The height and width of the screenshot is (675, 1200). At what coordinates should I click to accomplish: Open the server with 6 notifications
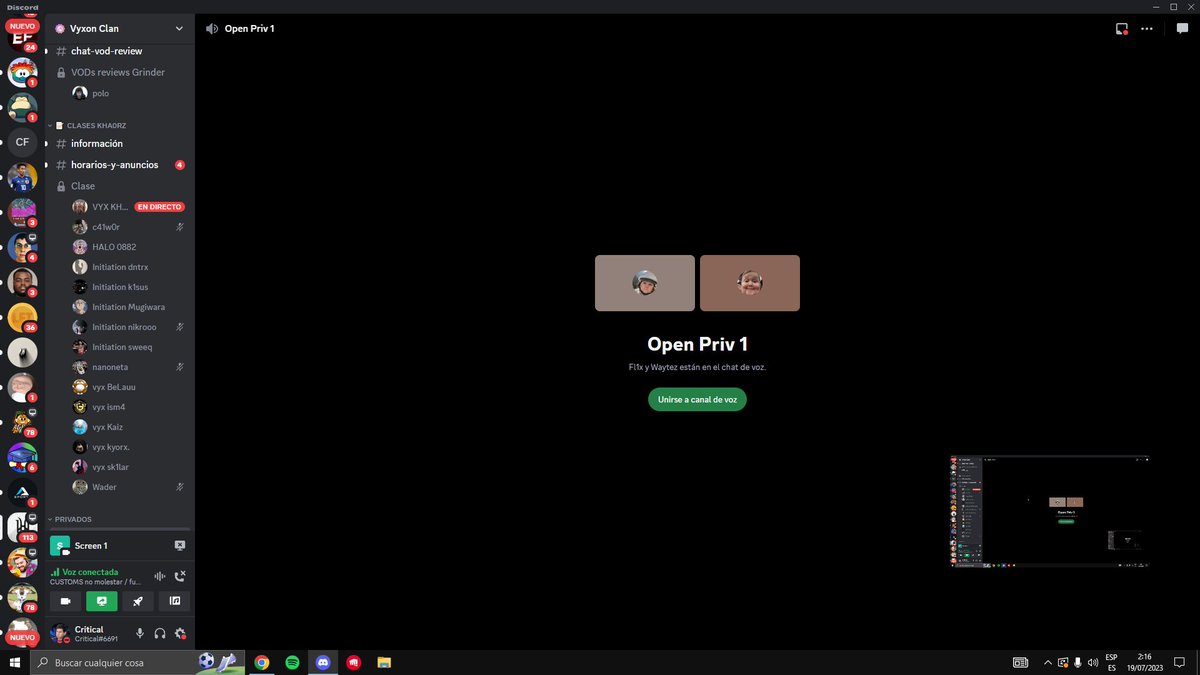pyautogui.click(x=22, y=457)
